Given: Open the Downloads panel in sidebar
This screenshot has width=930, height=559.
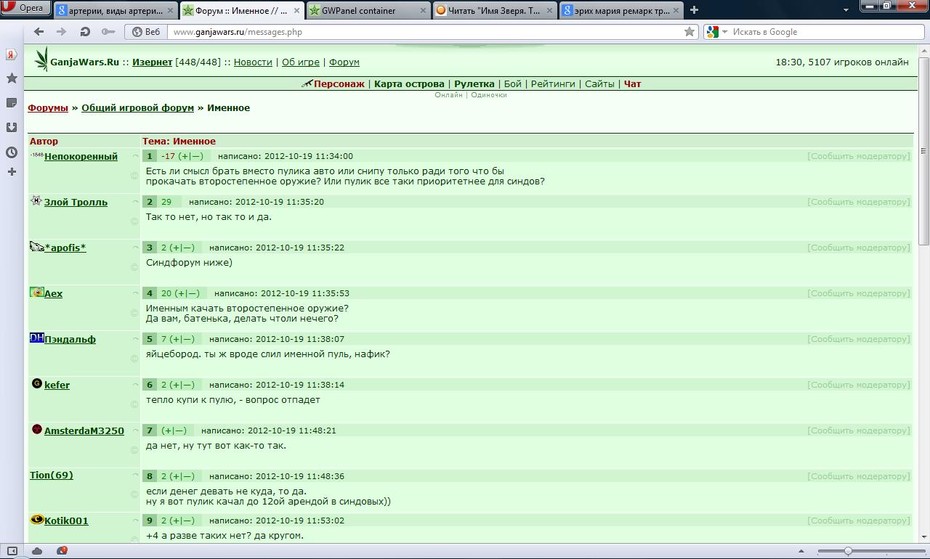Looking at the screenshot, I should [x=11, y=127].
